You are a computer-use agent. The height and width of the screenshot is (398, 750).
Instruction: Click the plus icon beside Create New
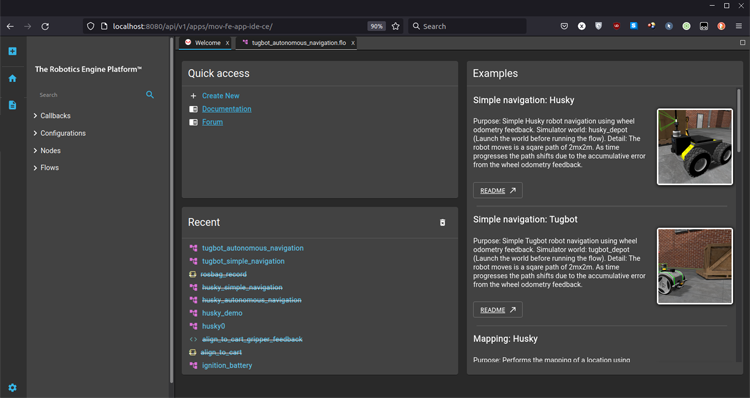(193, 96)
